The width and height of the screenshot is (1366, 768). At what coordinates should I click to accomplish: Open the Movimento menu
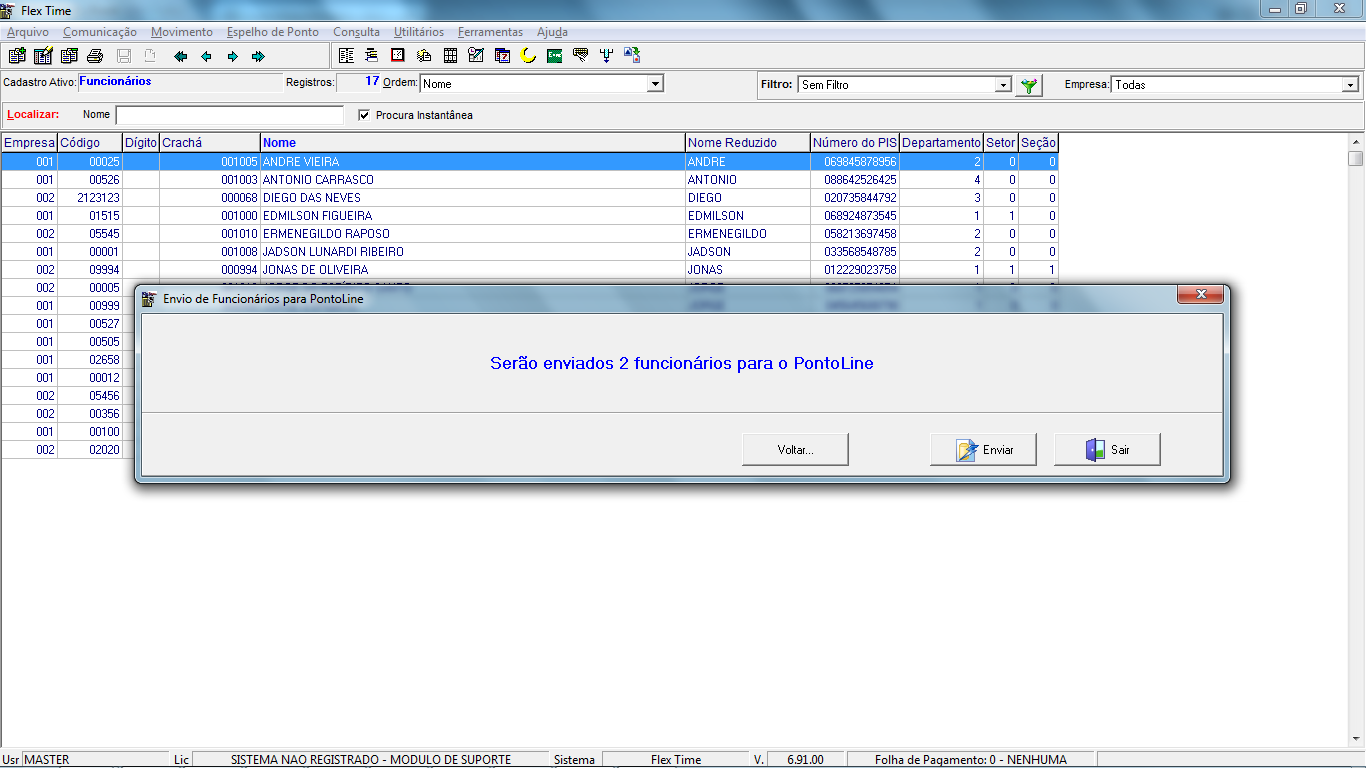coord(182,32)
